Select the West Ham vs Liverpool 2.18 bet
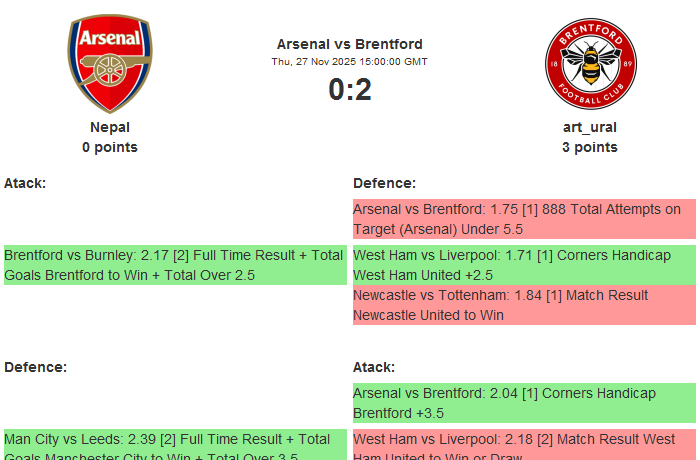The image size is (700, 460). [524, 446]
